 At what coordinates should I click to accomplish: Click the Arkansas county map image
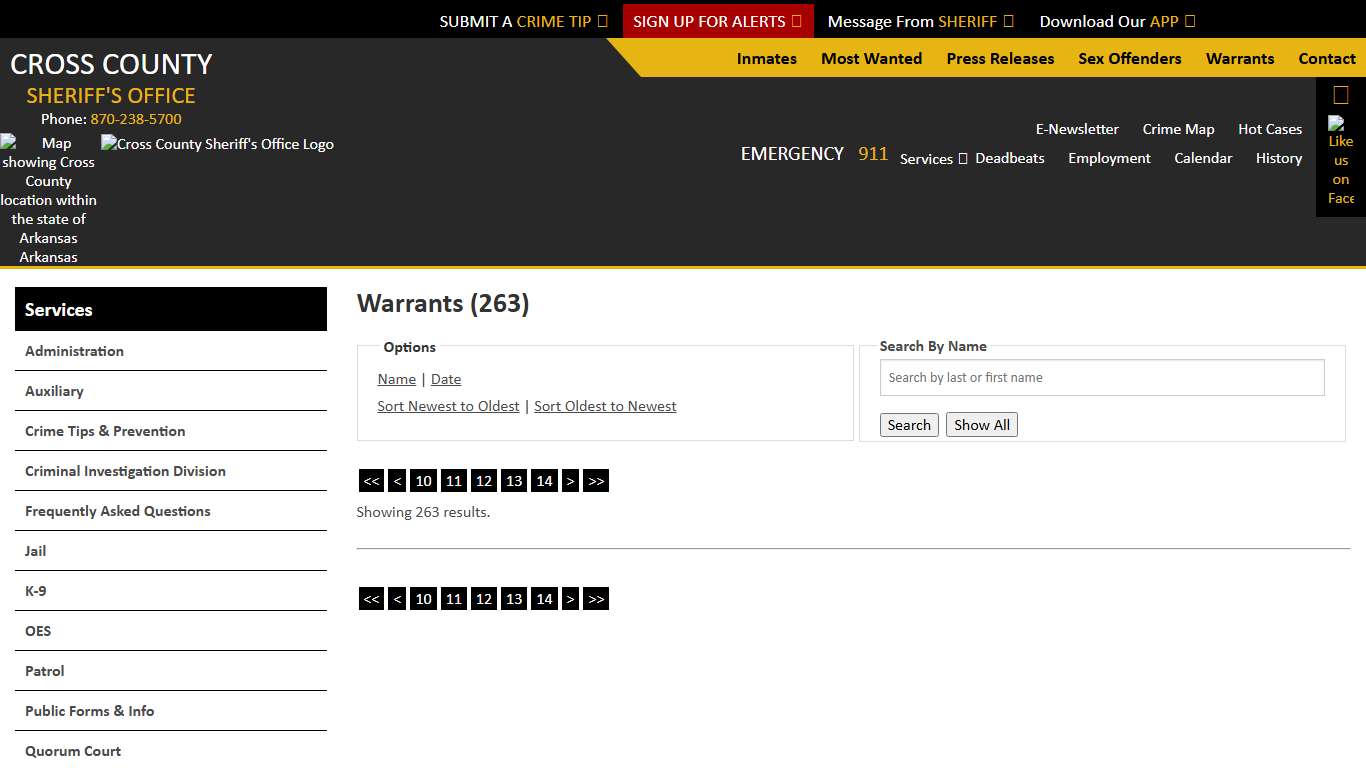click(x=48, y=199)
